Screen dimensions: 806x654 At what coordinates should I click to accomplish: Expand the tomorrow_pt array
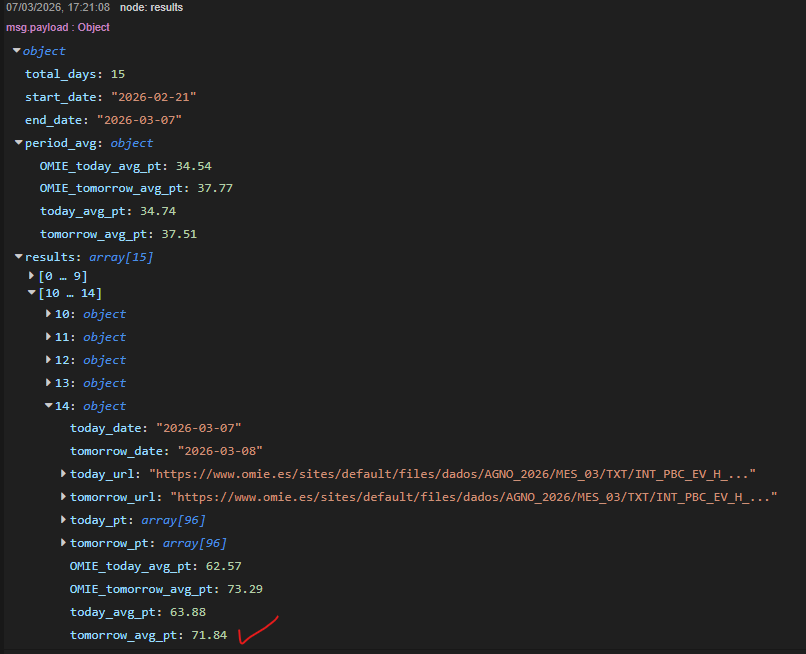pos(63,543)
